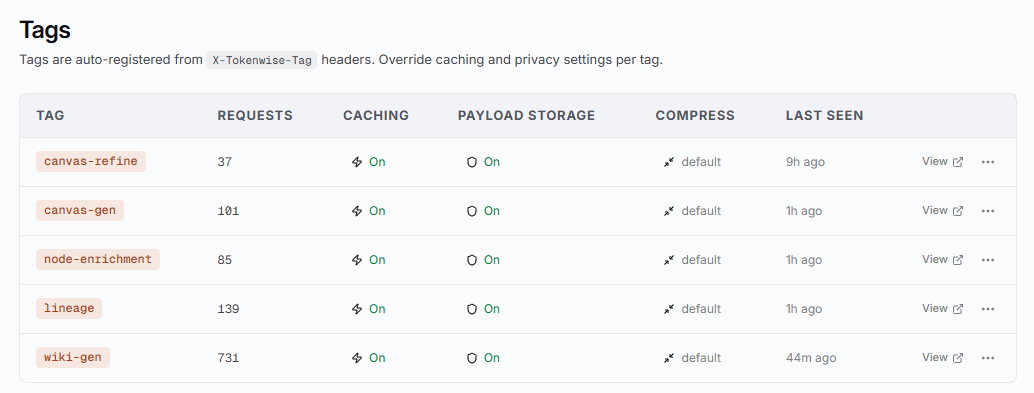This screenshot has width=1034, height=393.
Task: Select compress default value for canvas-gen
Action: pos(701,211)
